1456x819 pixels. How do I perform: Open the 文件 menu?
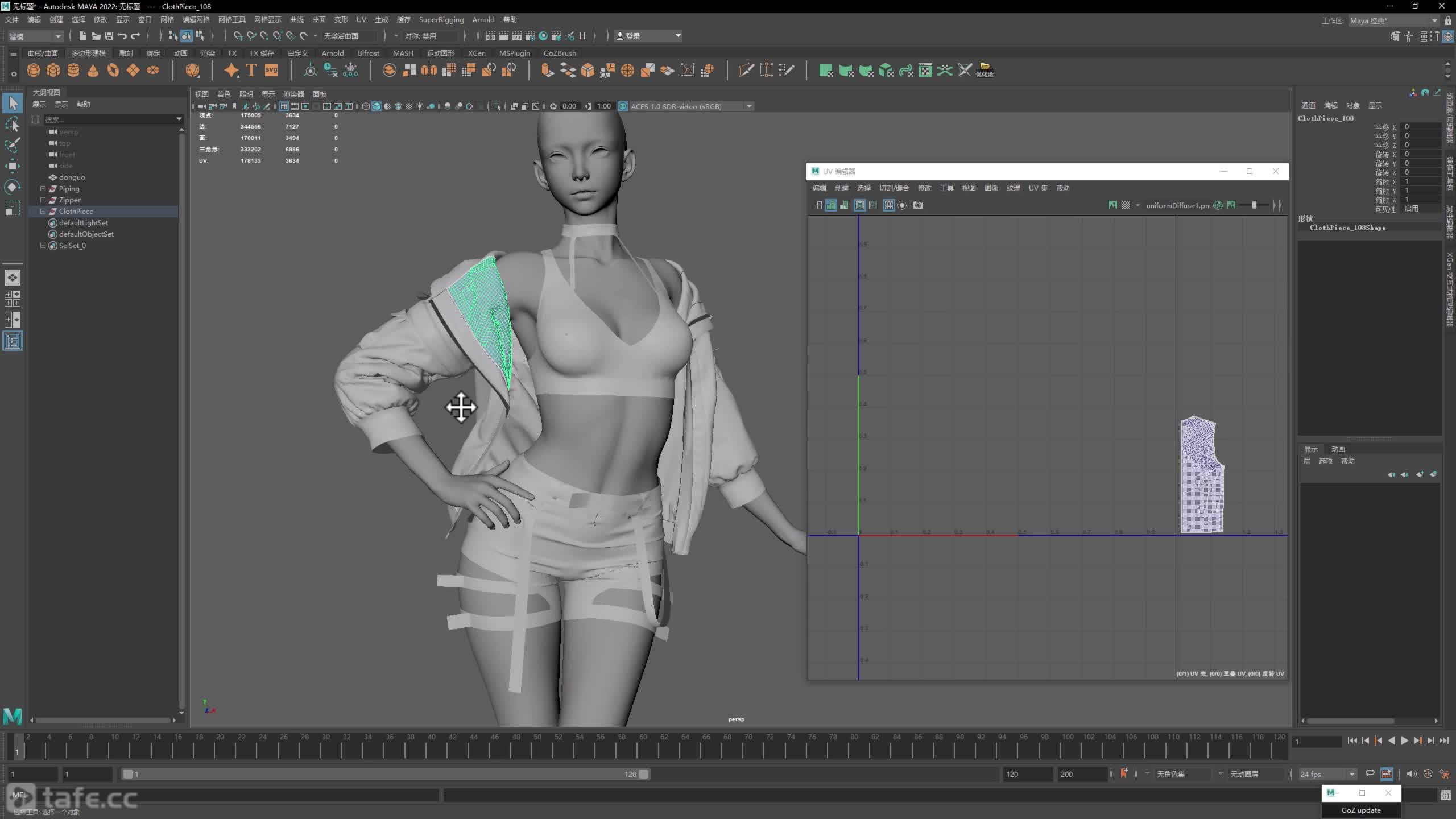click(x=12, y=20)
